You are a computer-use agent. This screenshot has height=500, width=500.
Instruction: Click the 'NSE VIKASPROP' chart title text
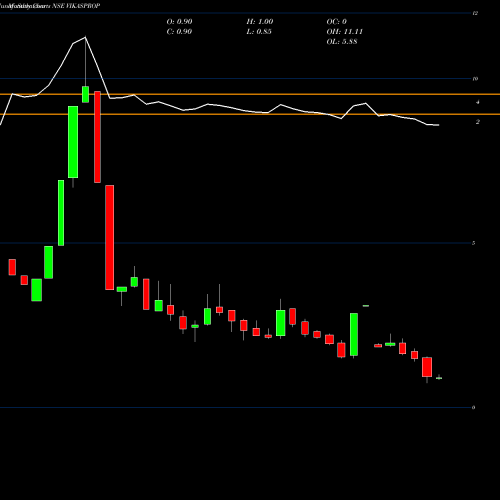click(x=76, y=6)
